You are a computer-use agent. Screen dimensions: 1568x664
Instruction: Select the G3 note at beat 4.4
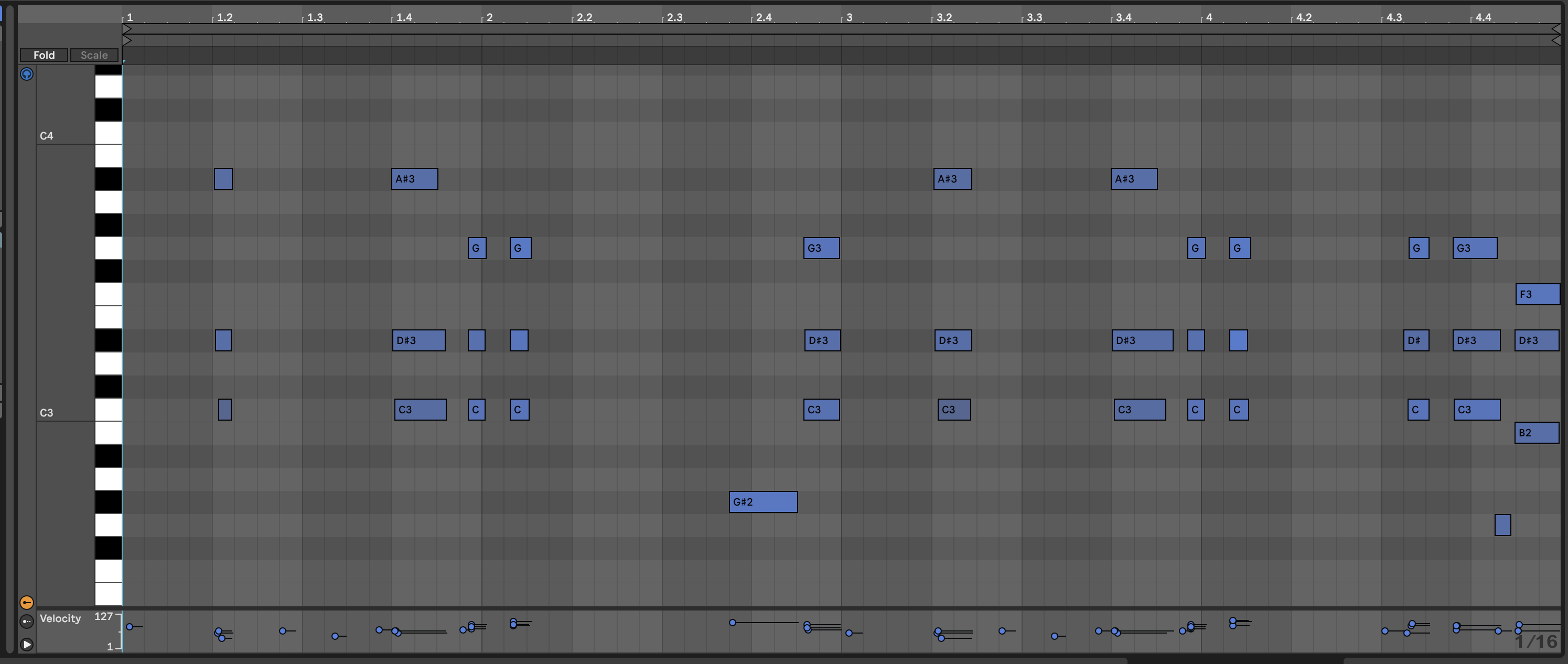pyautogui.click(x=1475, y=248)
